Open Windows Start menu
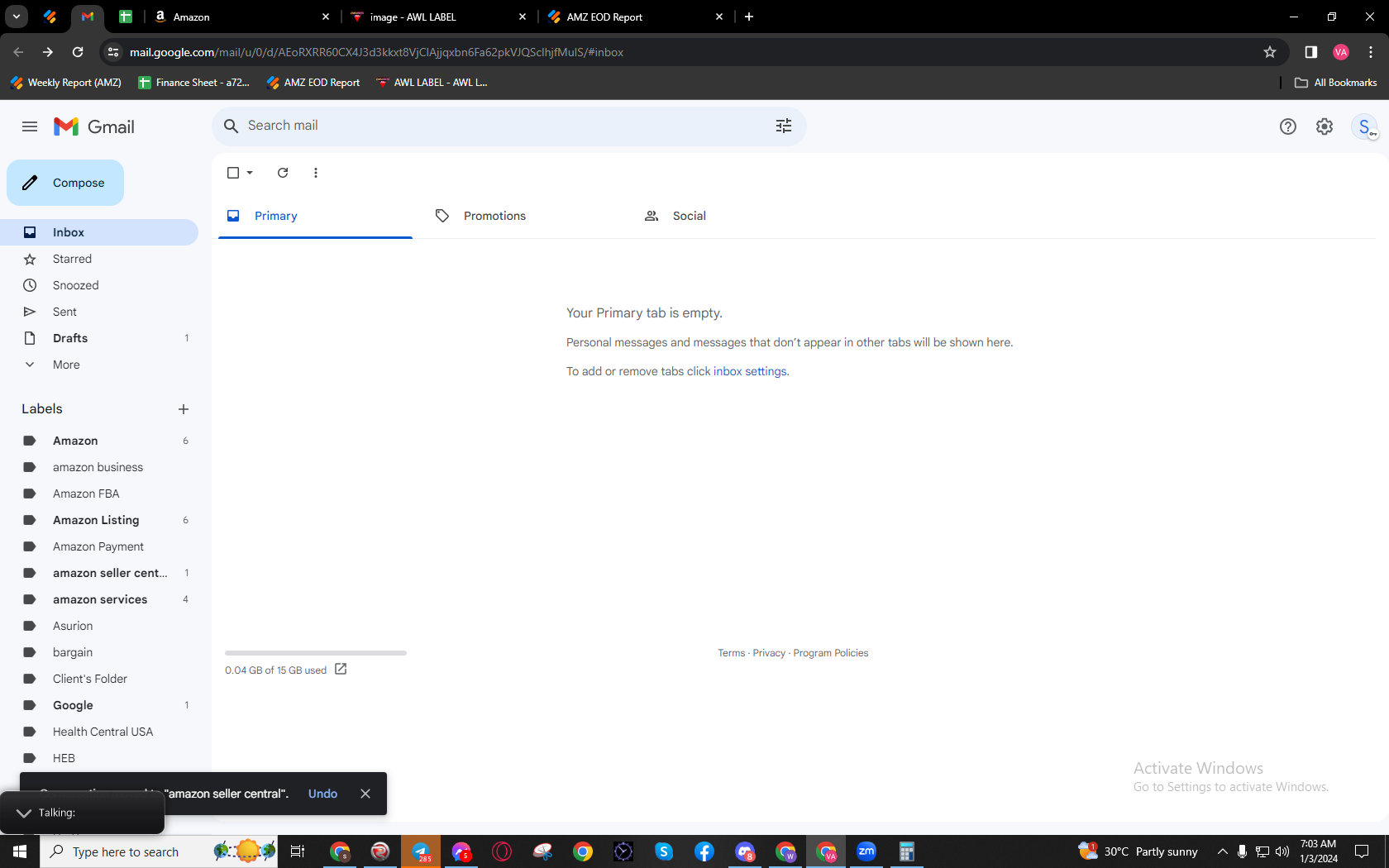 [20, 851]
